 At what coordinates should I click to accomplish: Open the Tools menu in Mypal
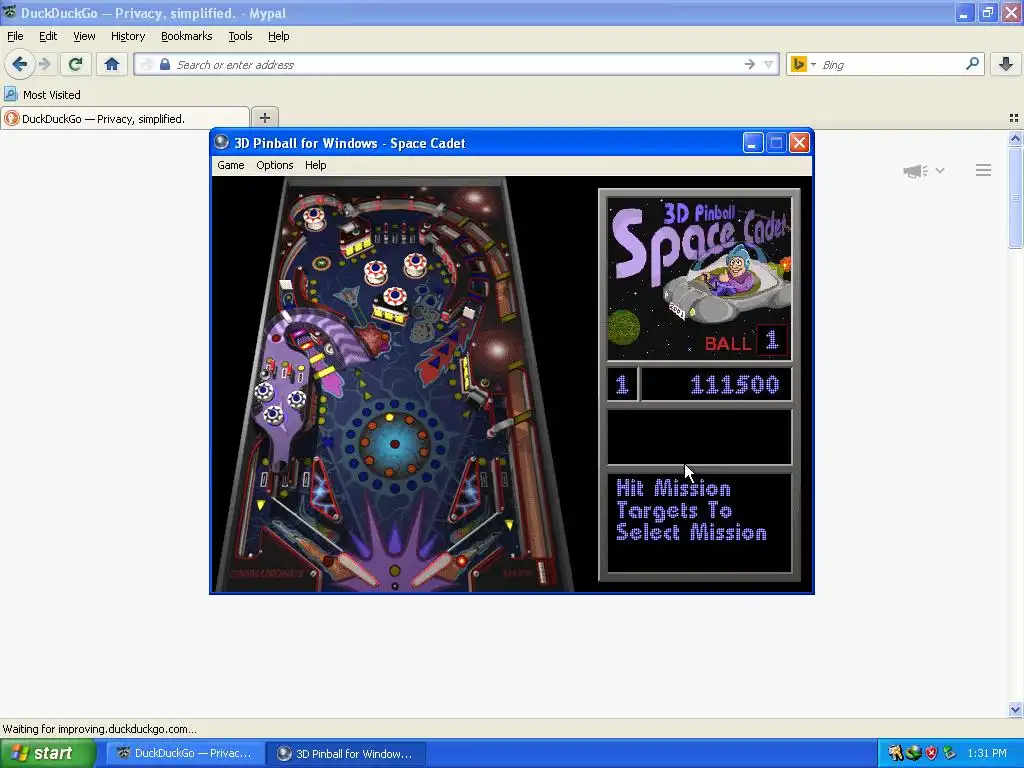click(x=240, y=36)
